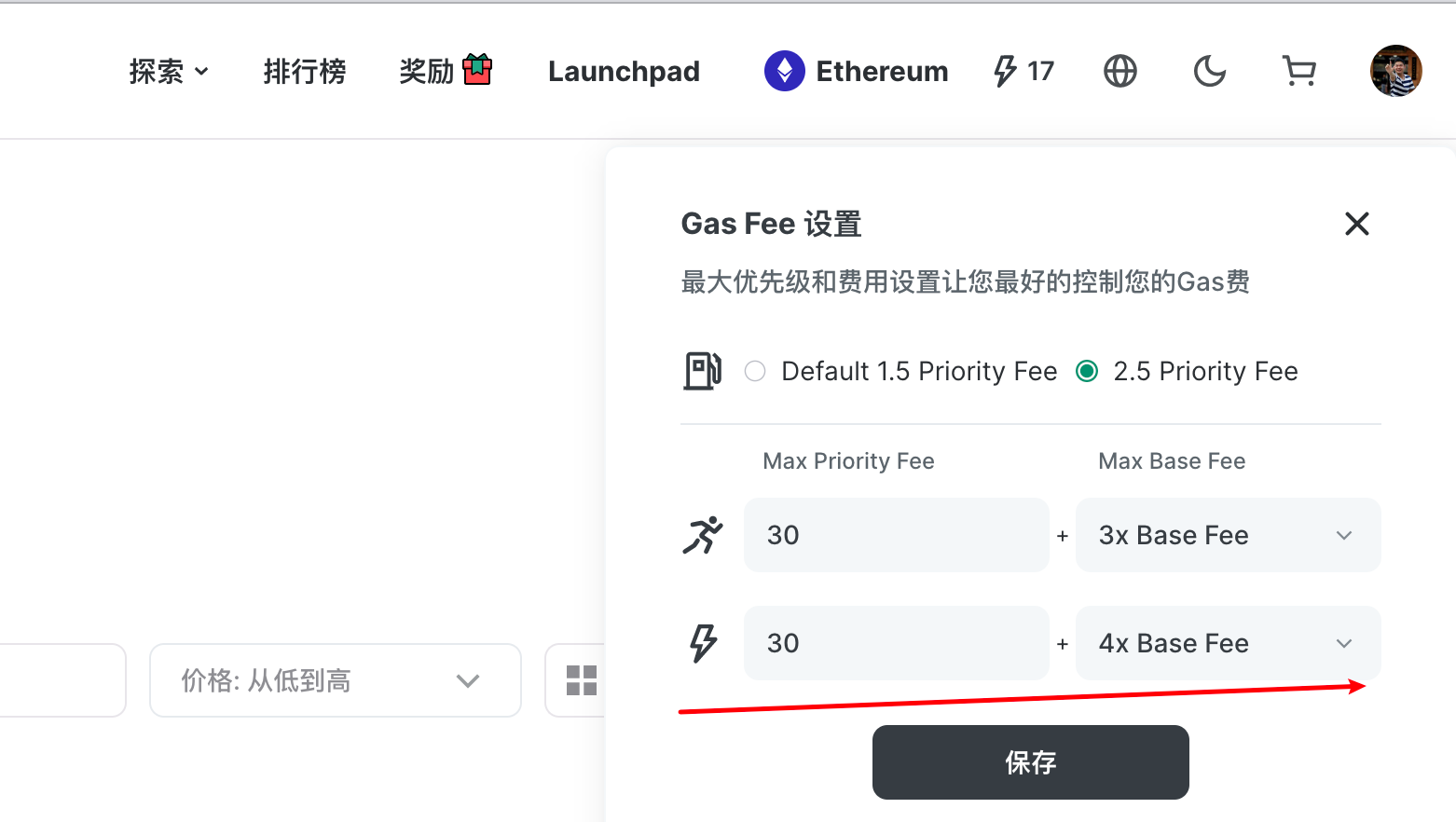
Task: Click the 保存 save button
Action: pos(1030,762)
